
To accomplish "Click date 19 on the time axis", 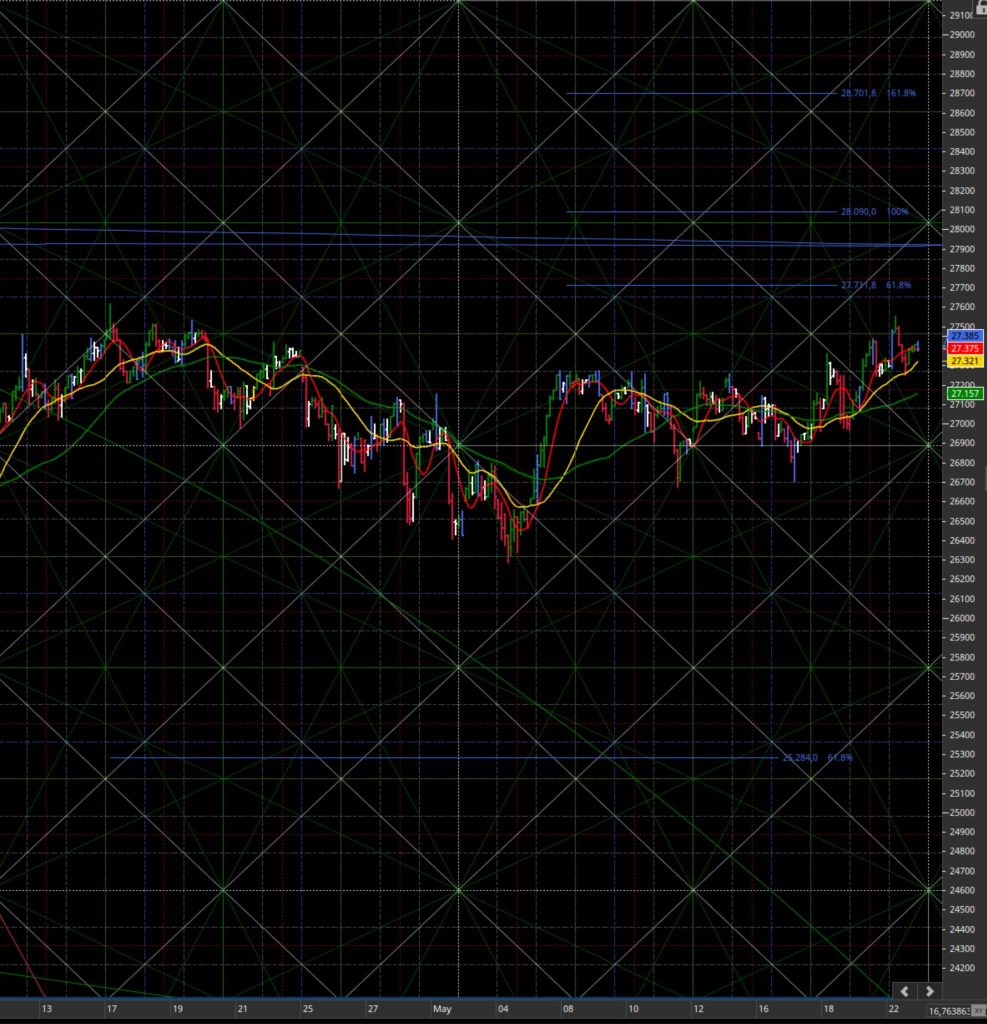I will click(x=177, y=1009).
